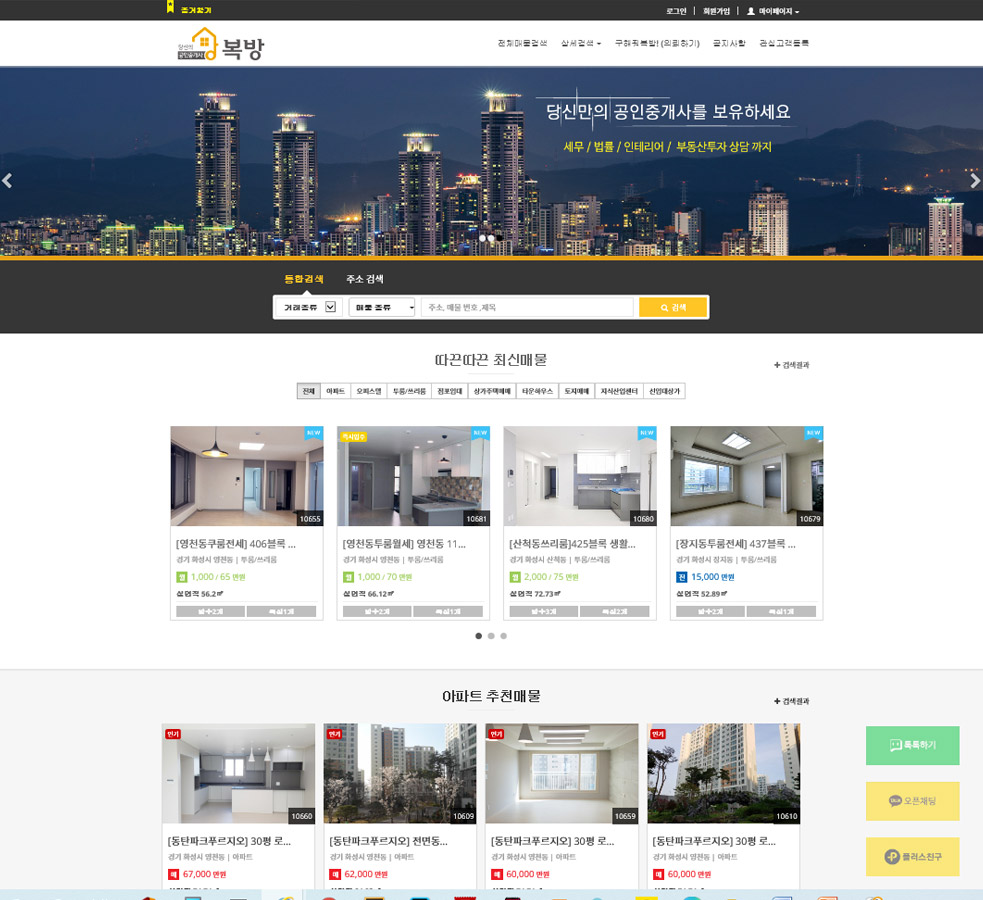This screenshot has width=983, height=900.
Task: Filter listings by 오피스텔 category
Action: [x=368, y=391]
